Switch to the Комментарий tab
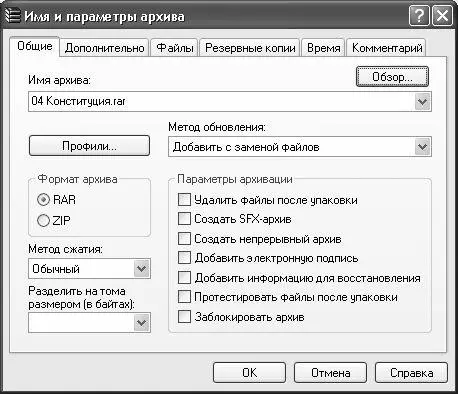Image resolution: width=458 pixels, height=394 pixels. (387, 48)
